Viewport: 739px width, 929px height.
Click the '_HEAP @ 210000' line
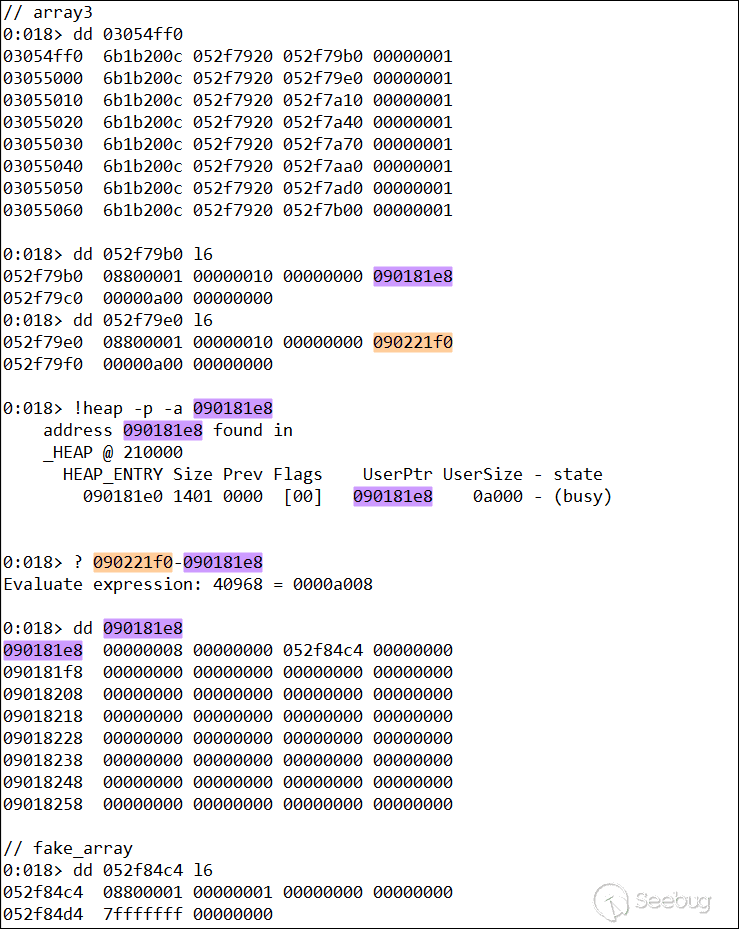113,452
